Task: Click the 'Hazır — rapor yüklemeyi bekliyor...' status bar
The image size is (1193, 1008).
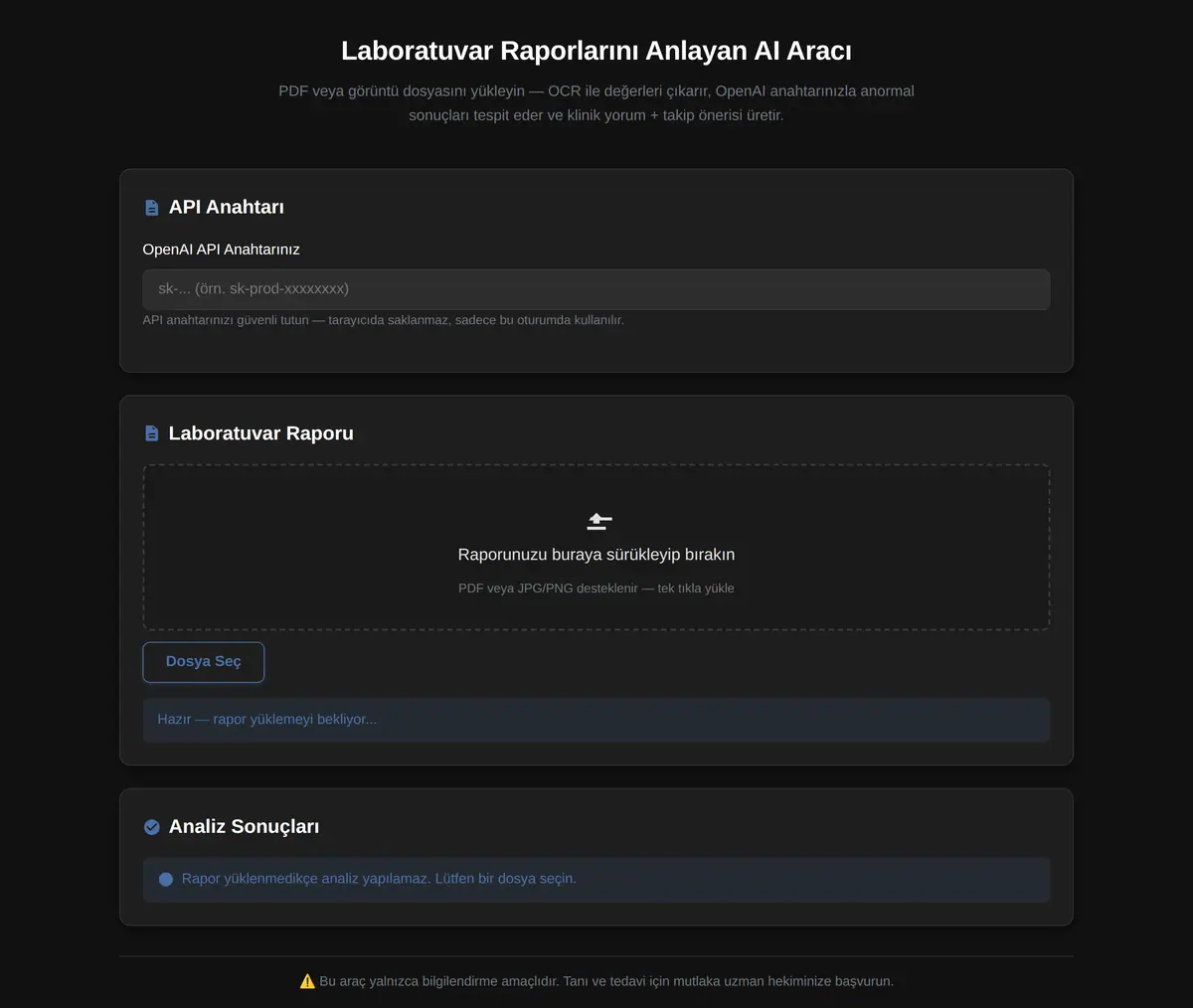Action: point(596,720)
